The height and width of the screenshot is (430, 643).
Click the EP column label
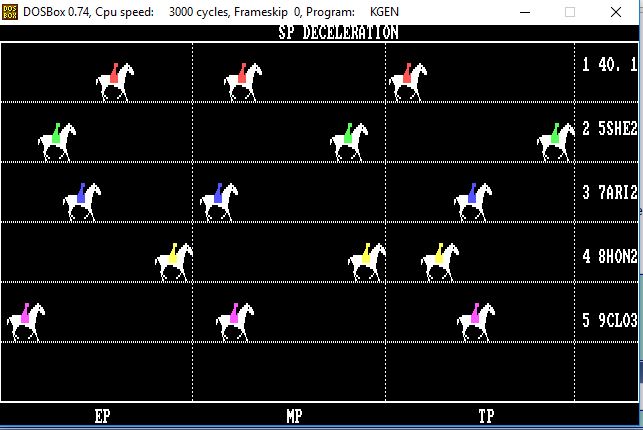(x=103, y=416)
